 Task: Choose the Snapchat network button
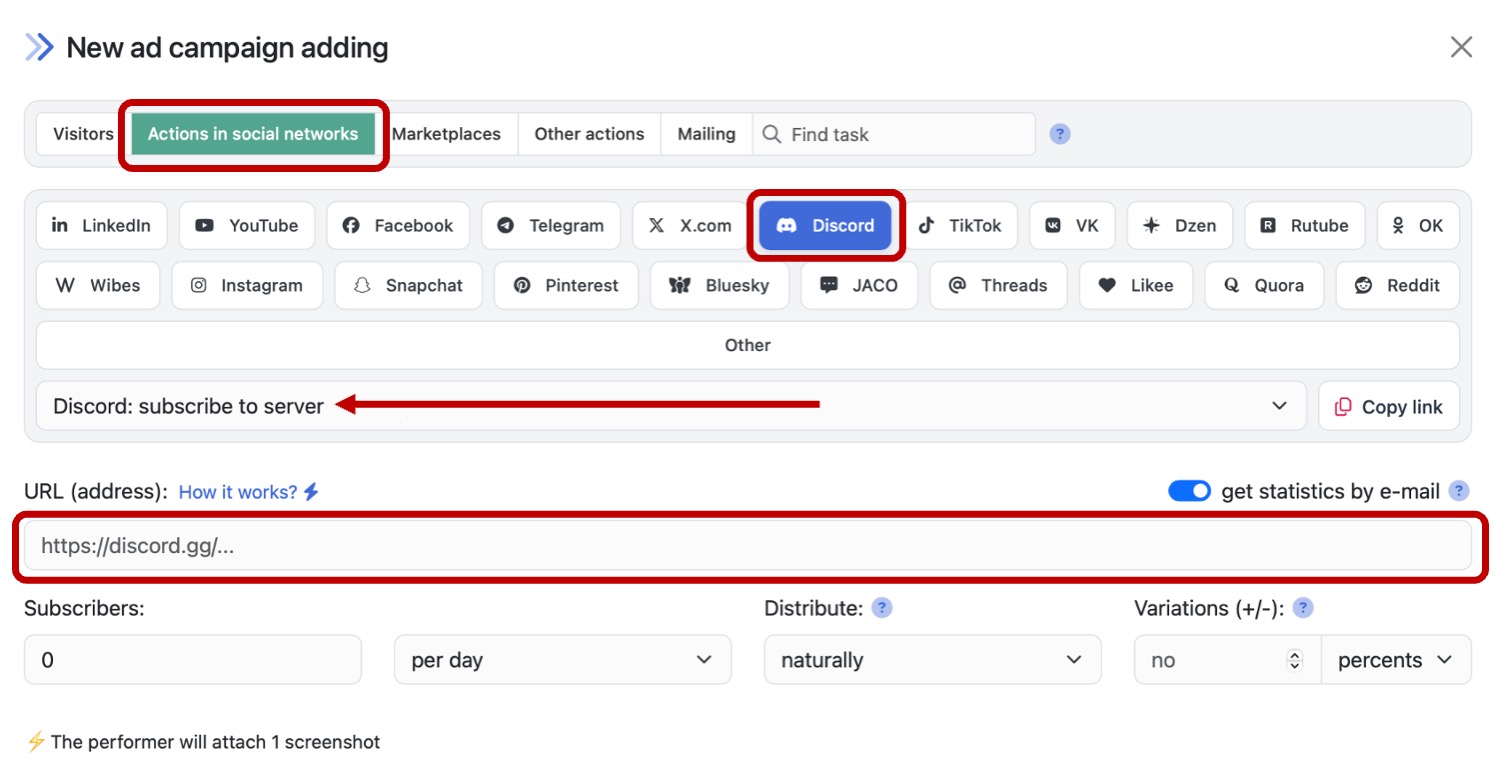408,285
